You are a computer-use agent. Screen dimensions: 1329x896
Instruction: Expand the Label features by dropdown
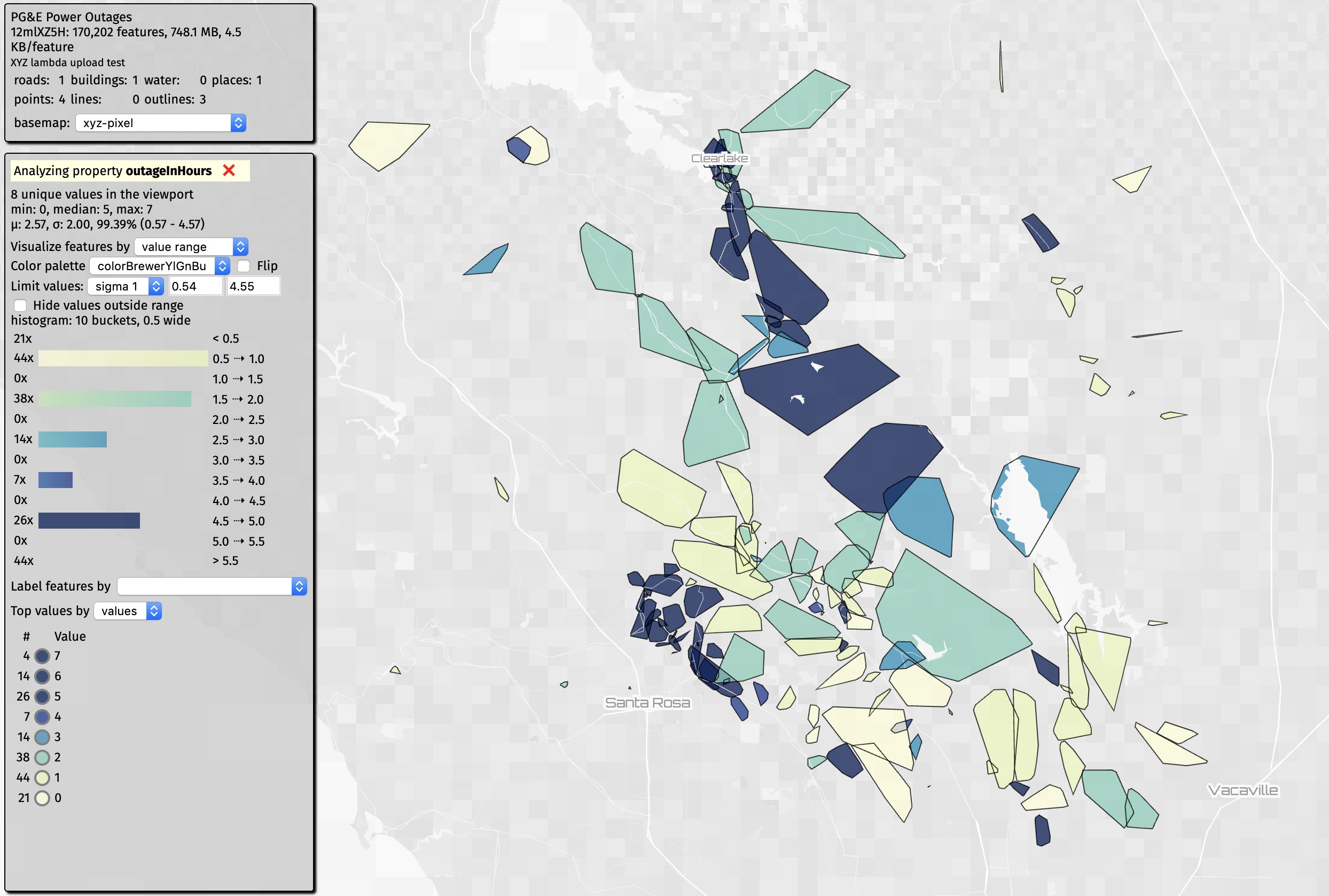point(212,586)
